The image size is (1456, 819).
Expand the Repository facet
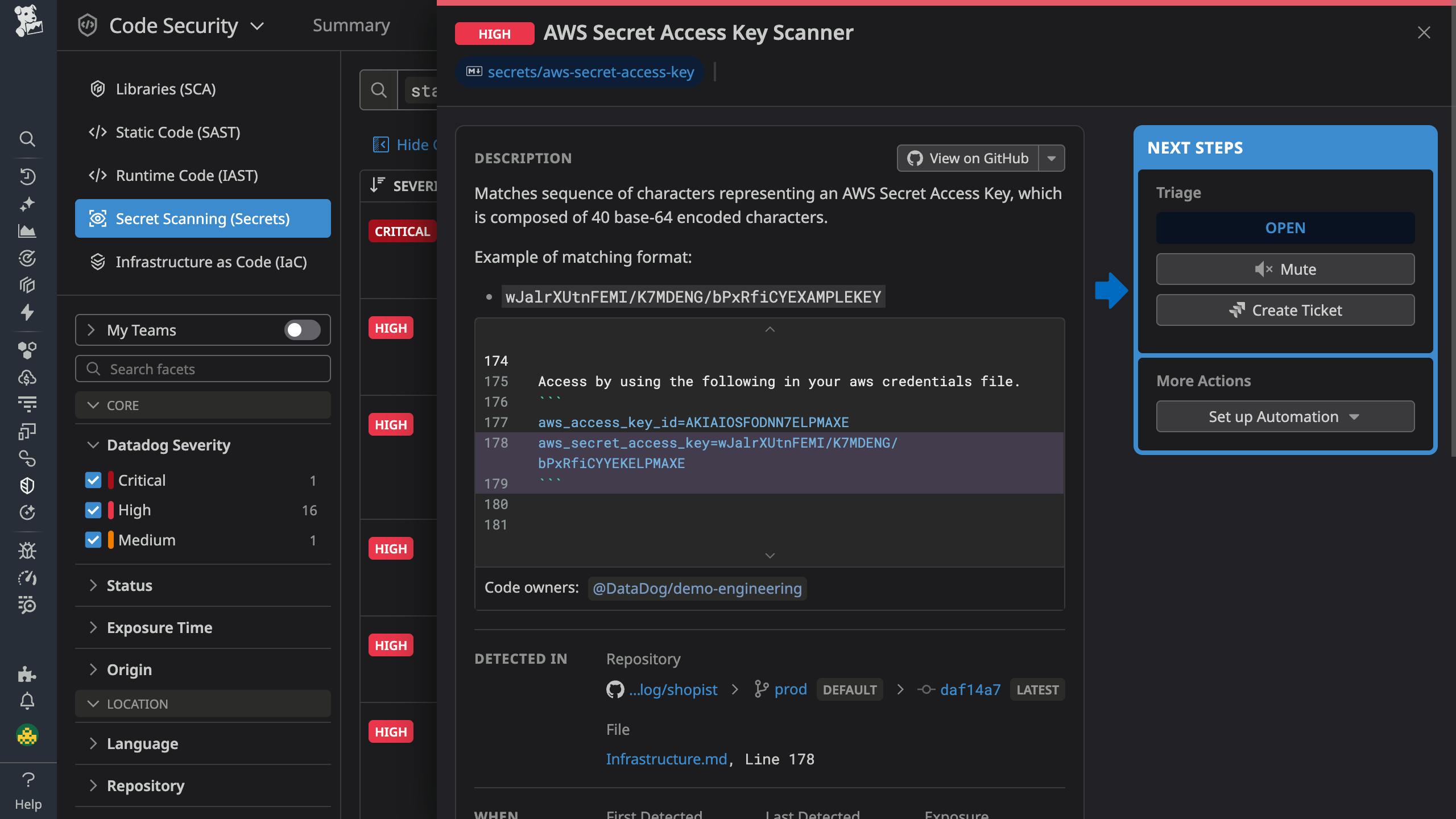coord(146,785)
